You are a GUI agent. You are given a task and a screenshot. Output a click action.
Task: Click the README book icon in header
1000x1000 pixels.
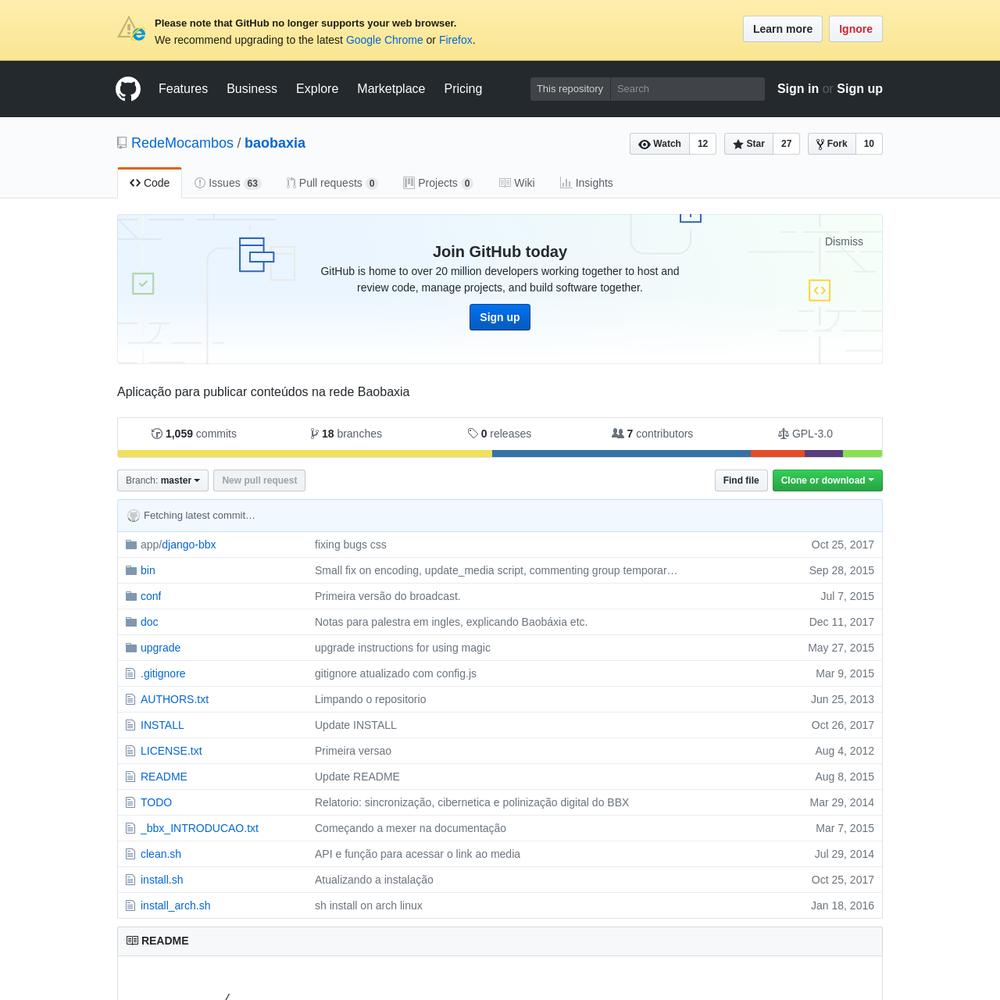[132, 941]
